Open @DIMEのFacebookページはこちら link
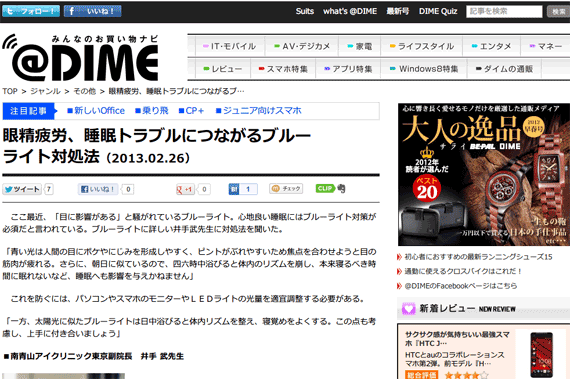This screenshot has height=379, width=570. click(x=461, y=286)
